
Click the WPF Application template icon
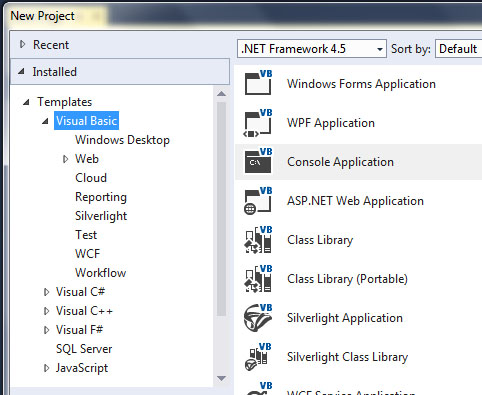pos(258,123)
